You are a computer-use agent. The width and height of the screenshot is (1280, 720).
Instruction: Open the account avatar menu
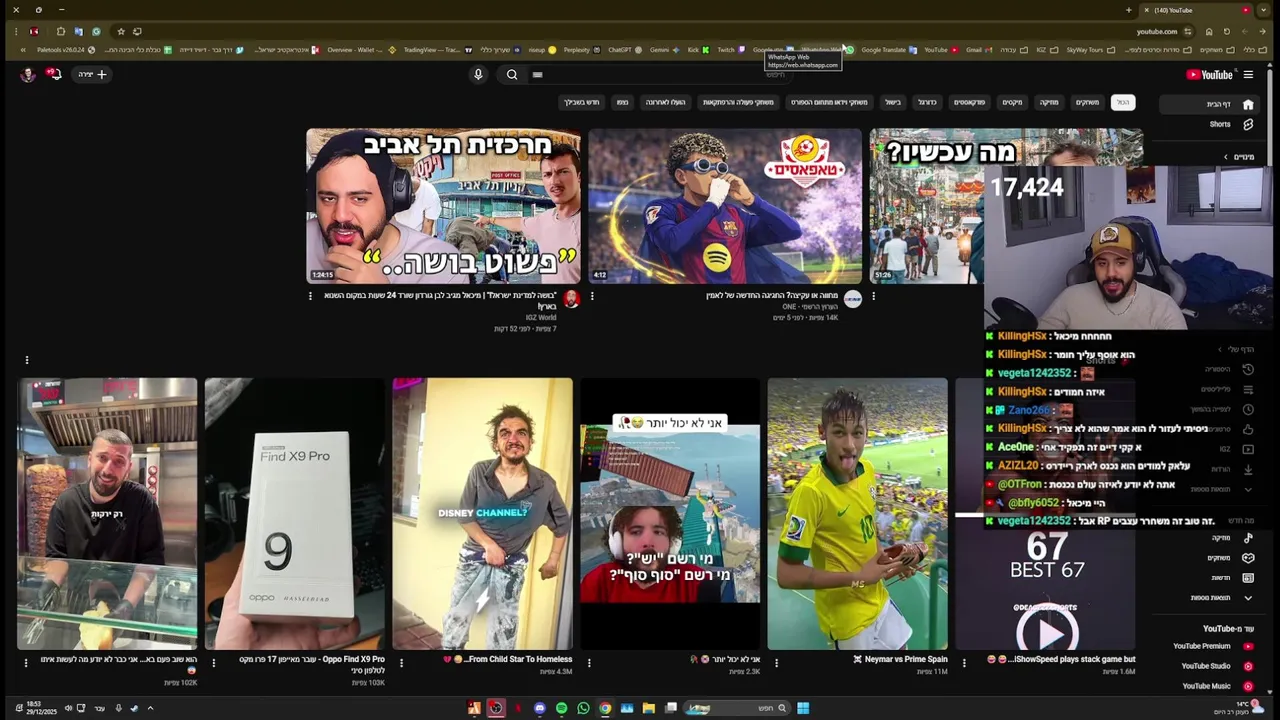click(x=28, y=74)
